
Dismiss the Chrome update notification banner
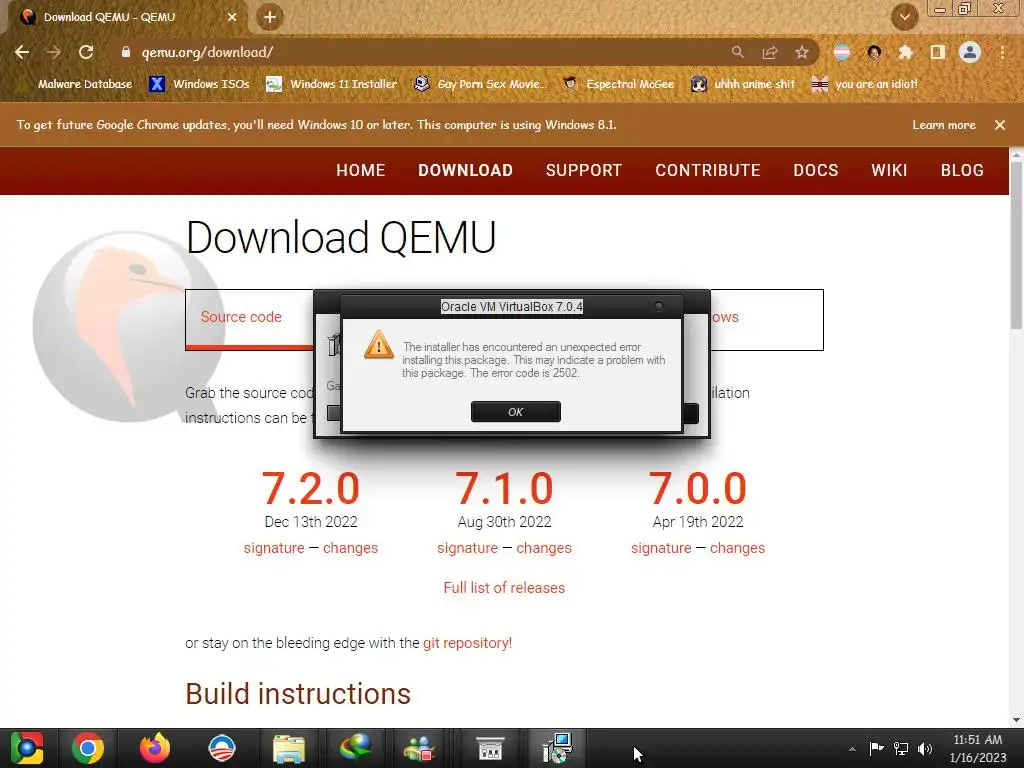(x=1000, y=125)
